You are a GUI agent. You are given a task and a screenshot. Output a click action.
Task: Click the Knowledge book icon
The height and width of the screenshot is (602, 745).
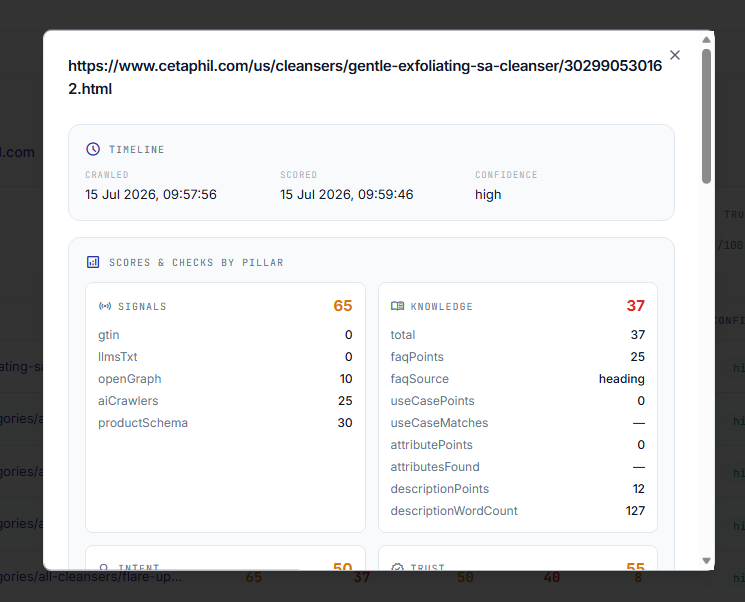(x=398, y=306)
